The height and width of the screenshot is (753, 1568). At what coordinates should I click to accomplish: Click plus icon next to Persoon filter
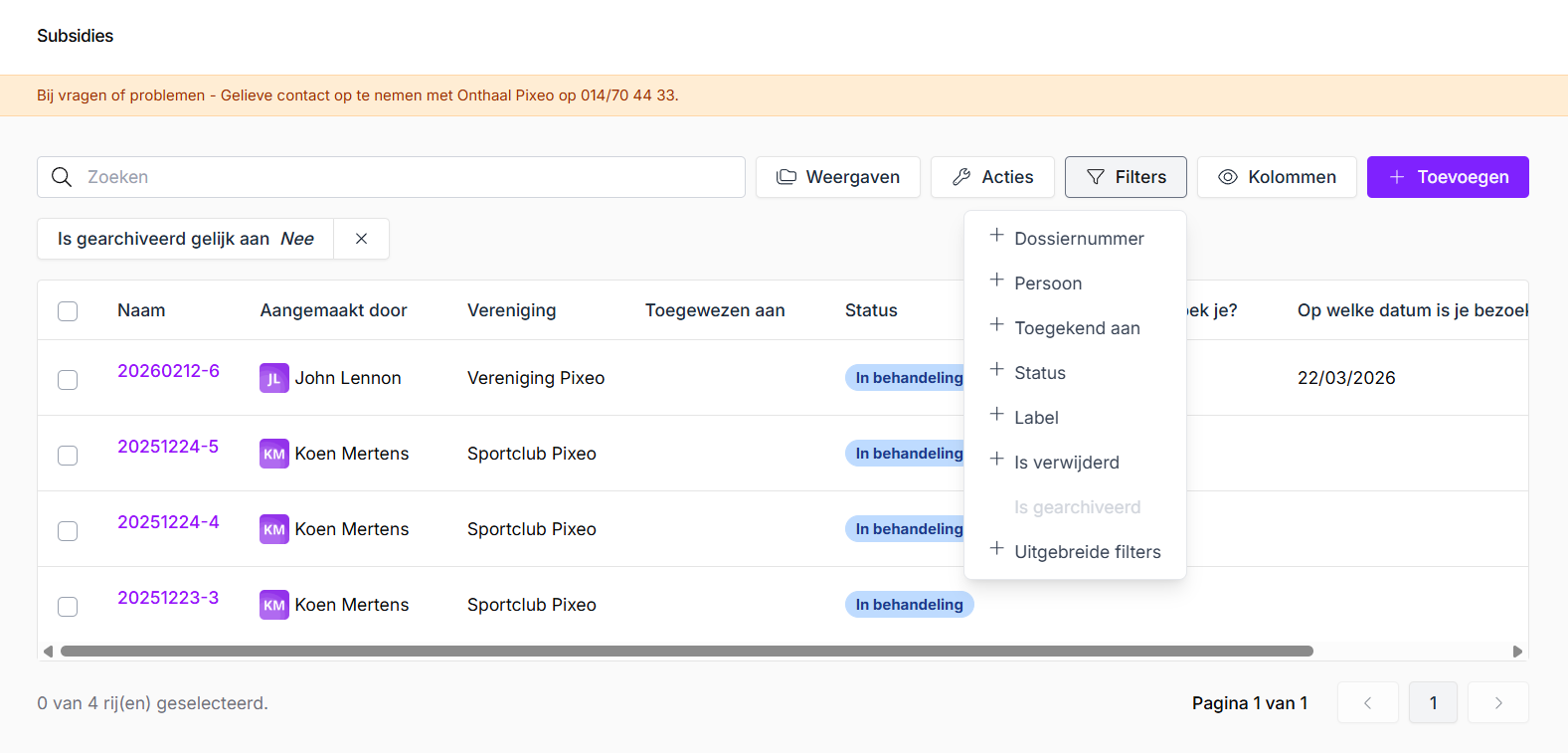996,281
